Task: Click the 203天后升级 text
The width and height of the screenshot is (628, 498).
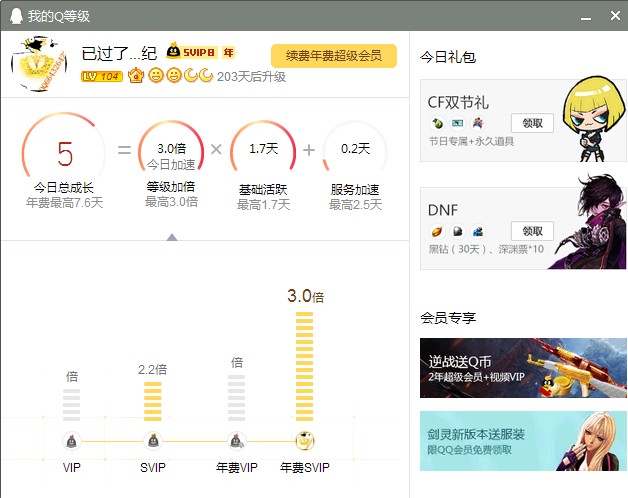Action: click(x=252, y=77)
